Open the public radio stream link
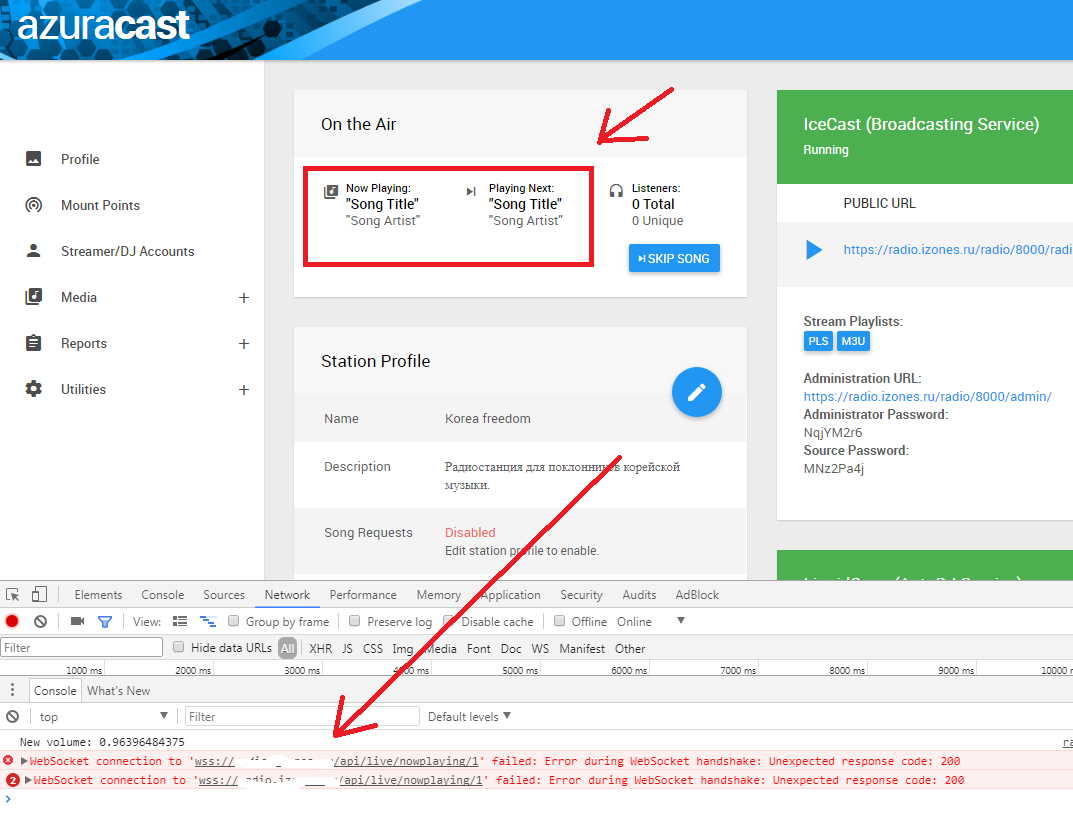The image size is (1073, 826). click(x=957, y=250)
